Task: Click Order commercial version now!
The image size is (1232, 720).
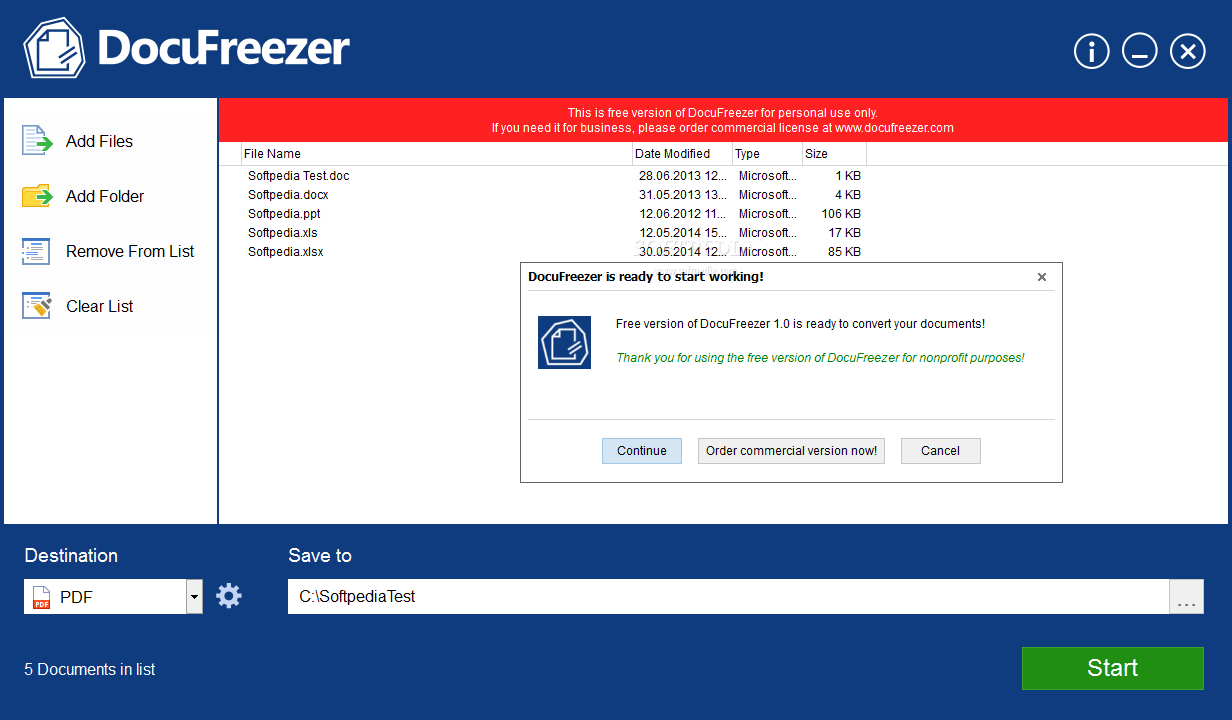Action: pos(791,451)
